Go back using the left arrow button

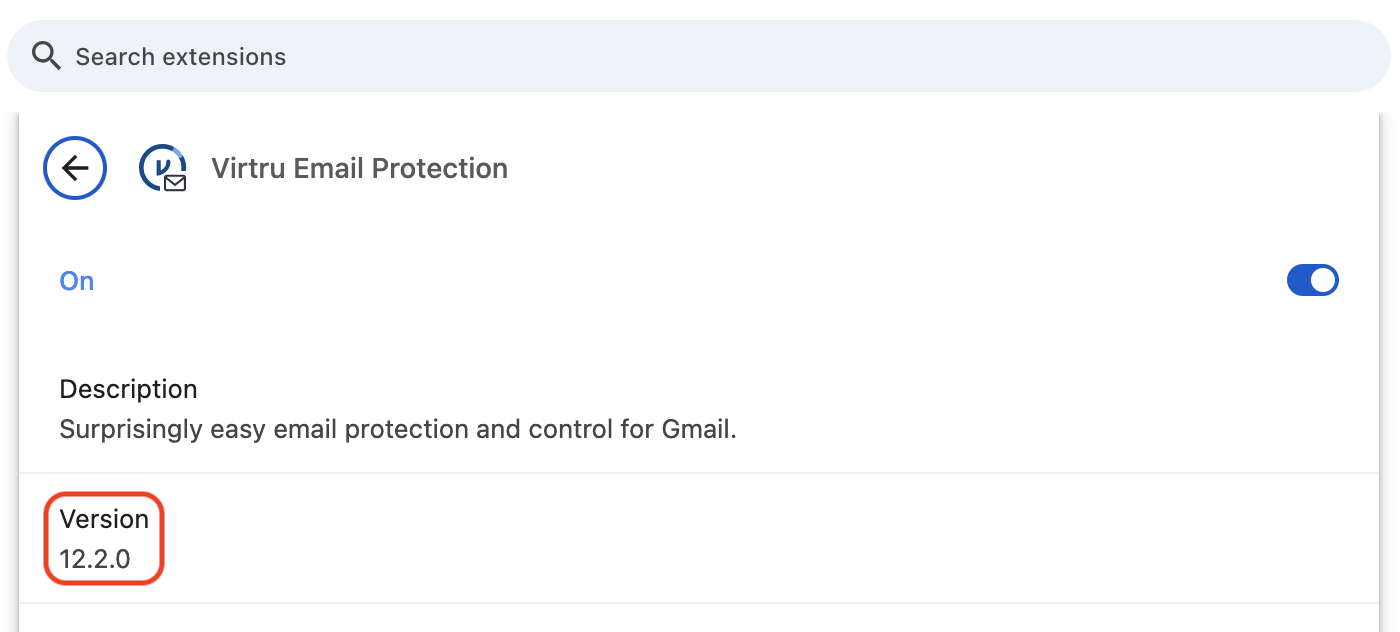point(75,168)
